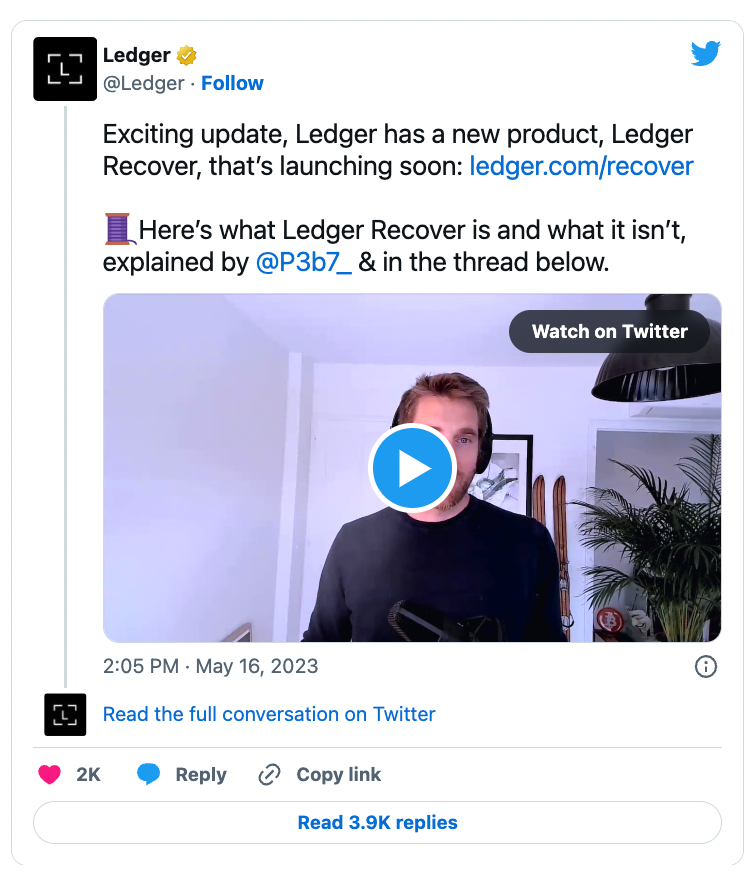Click the small Ledger avatar below thread

(x=65, y=714)
